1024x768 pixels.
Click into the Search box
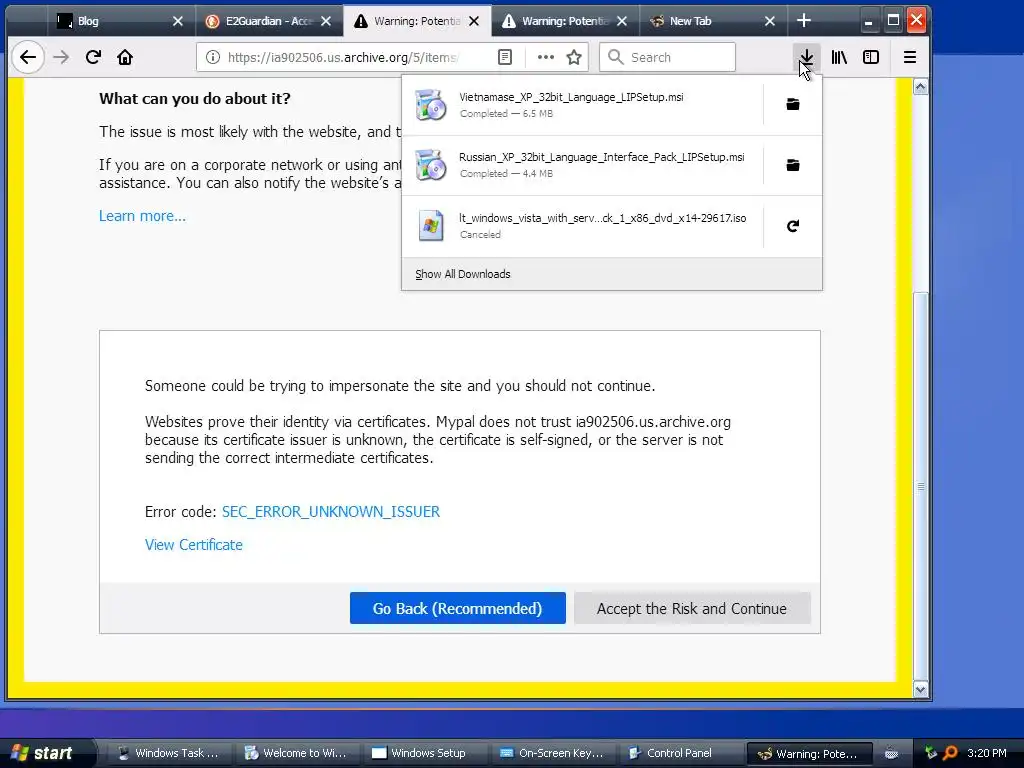click(667, 57)
